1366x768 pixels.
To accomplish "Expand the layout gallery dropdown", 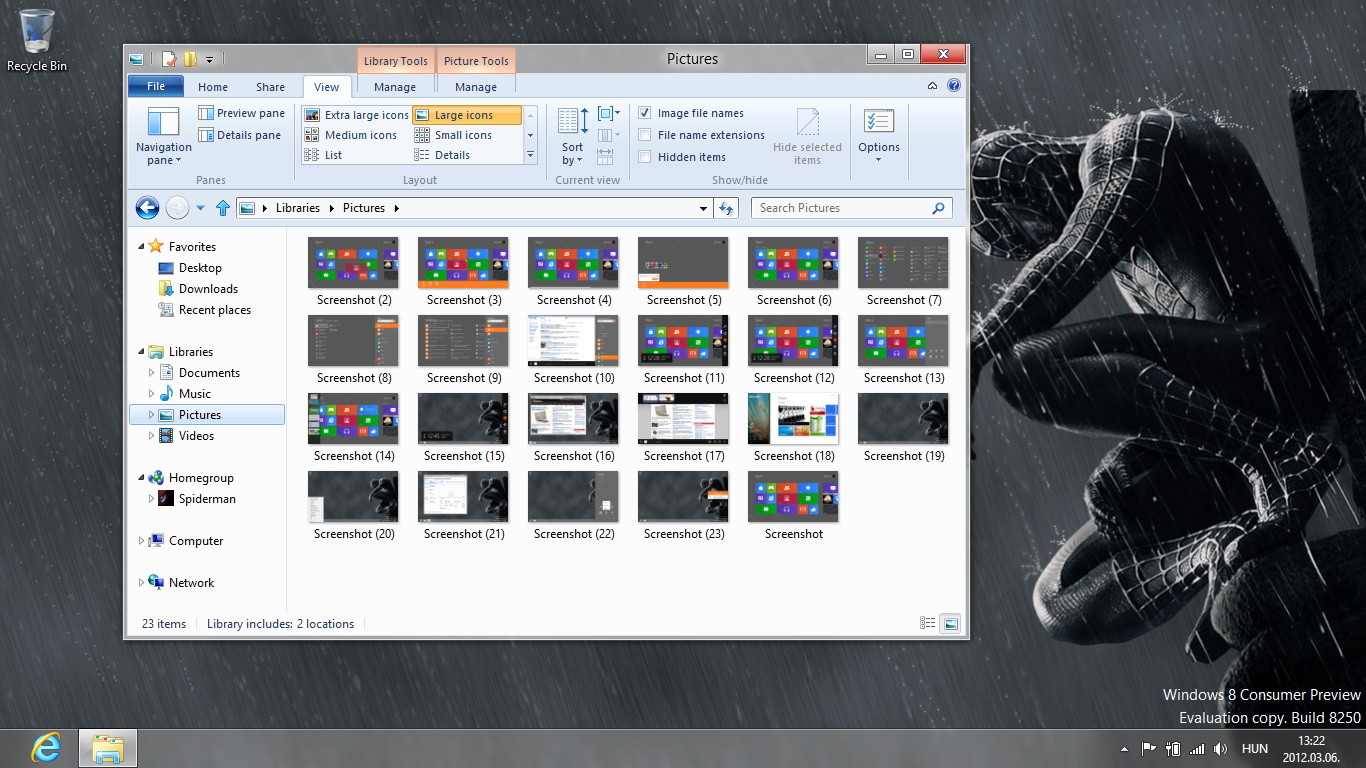I will click(530, 155).
